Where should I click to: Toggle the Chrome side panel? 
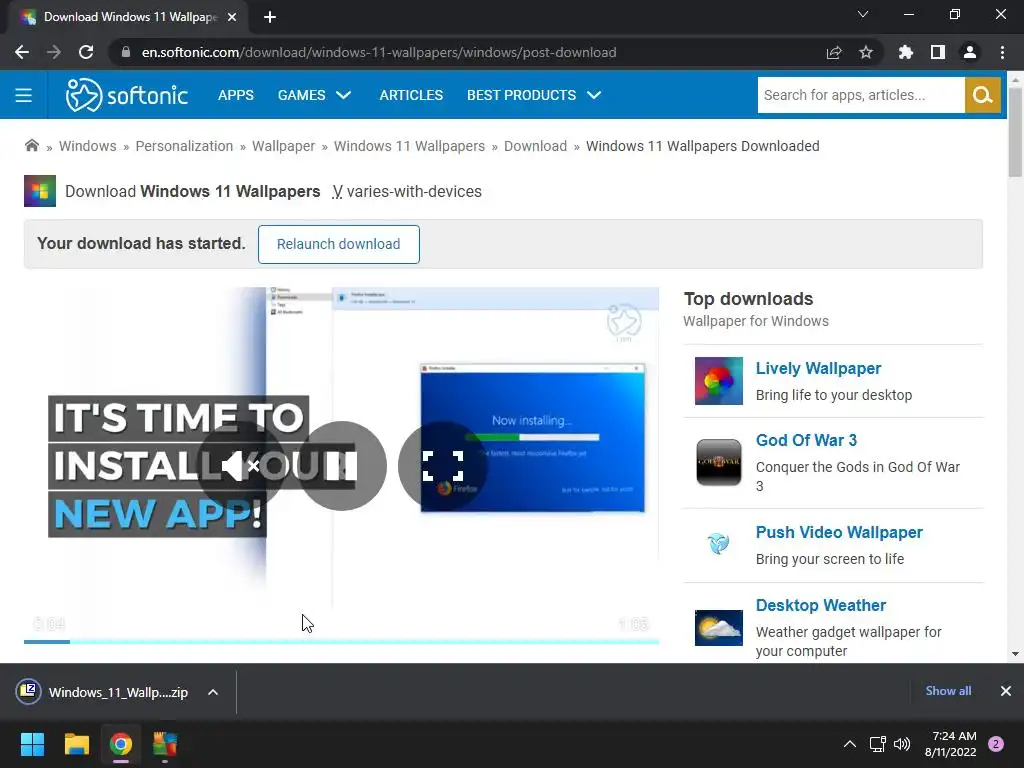938,52
